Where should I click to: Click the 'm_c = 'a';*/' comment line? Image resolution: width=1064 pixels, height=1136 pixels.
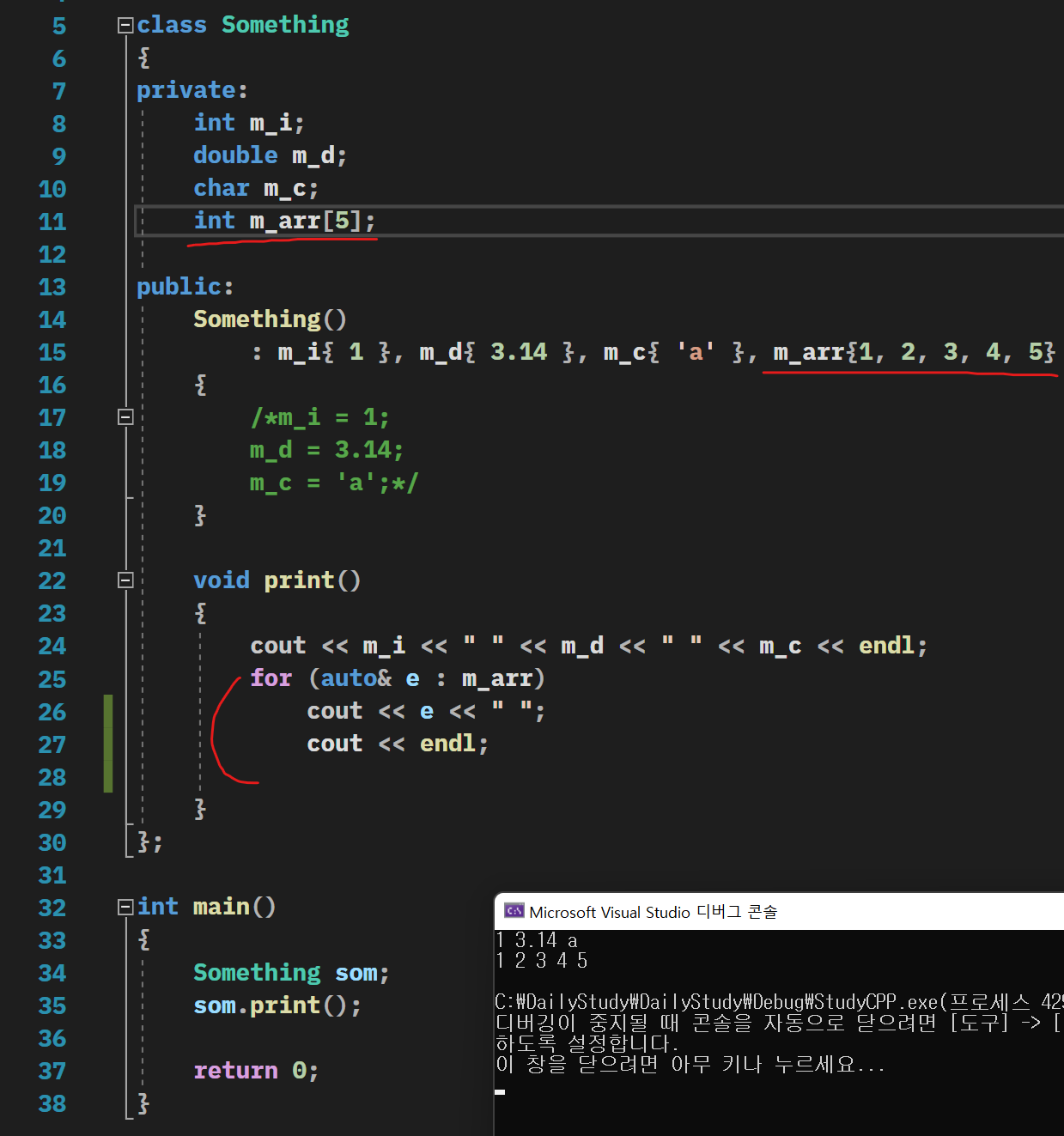pyautogui.click(x=334, y=483)
